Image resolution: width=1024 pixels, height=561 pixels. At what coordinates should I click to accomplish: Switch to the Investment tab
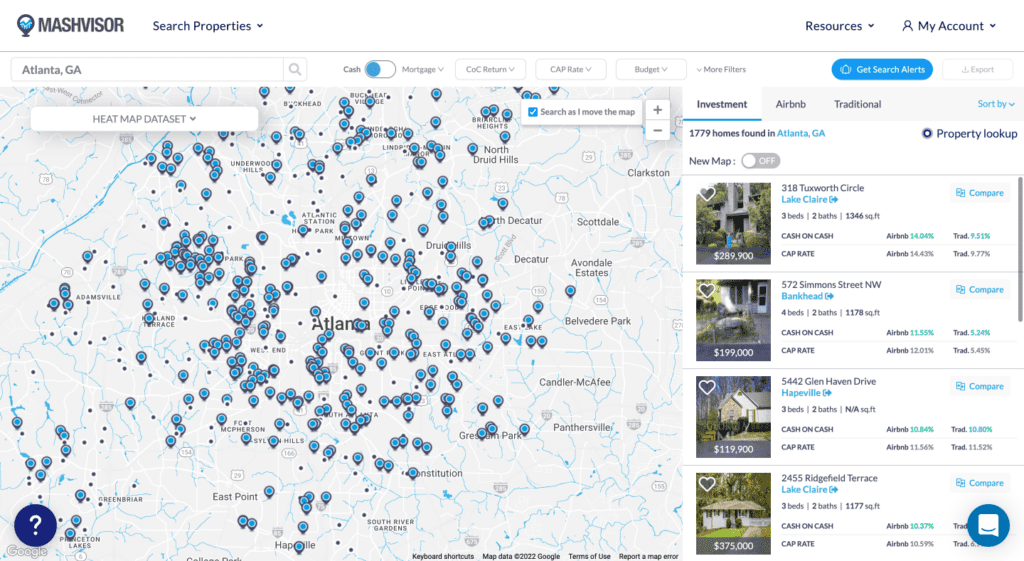tap(722, 104)
